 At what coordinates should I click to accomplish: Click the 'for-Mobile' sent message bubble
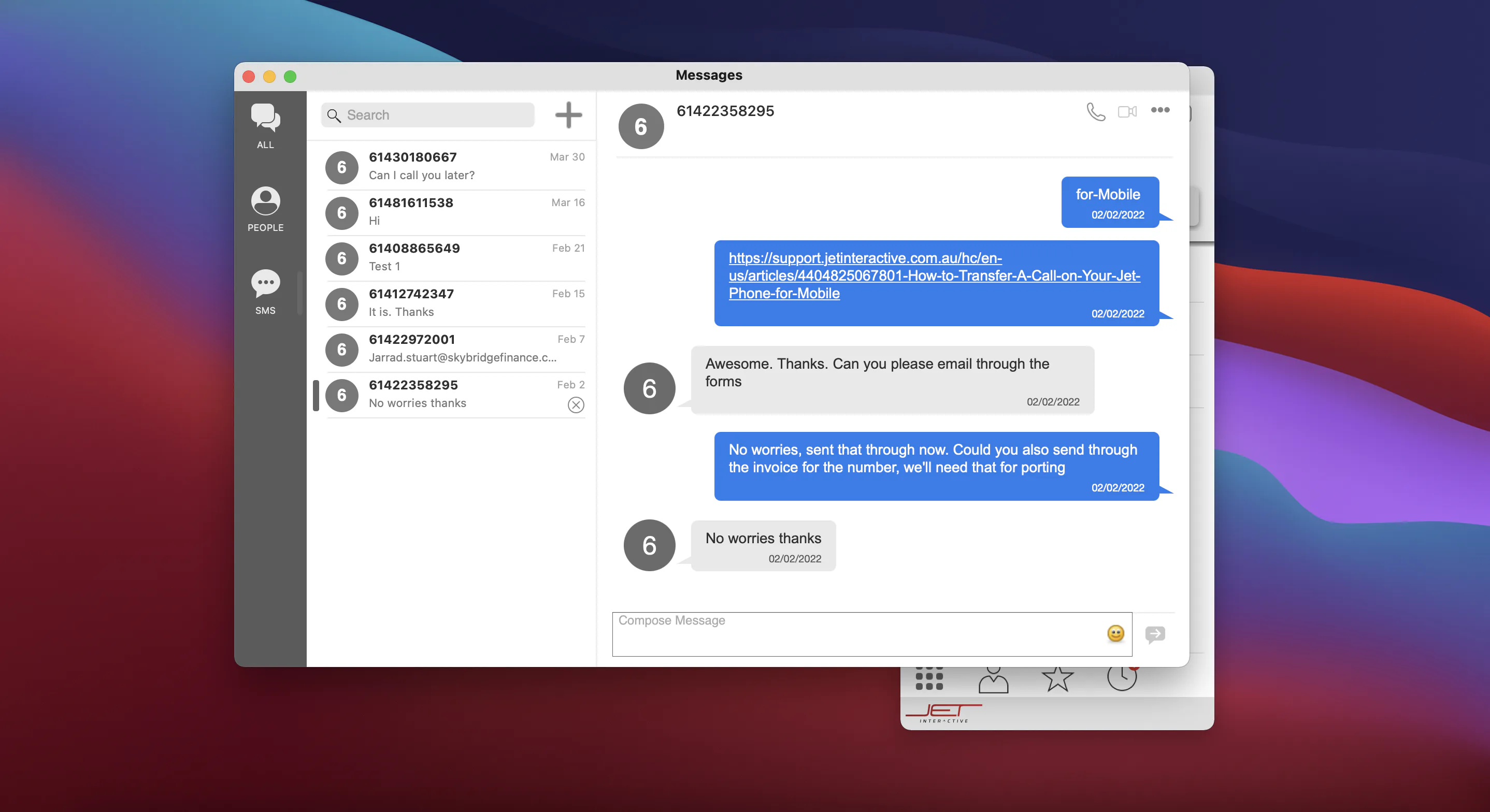click(1110, 202)
